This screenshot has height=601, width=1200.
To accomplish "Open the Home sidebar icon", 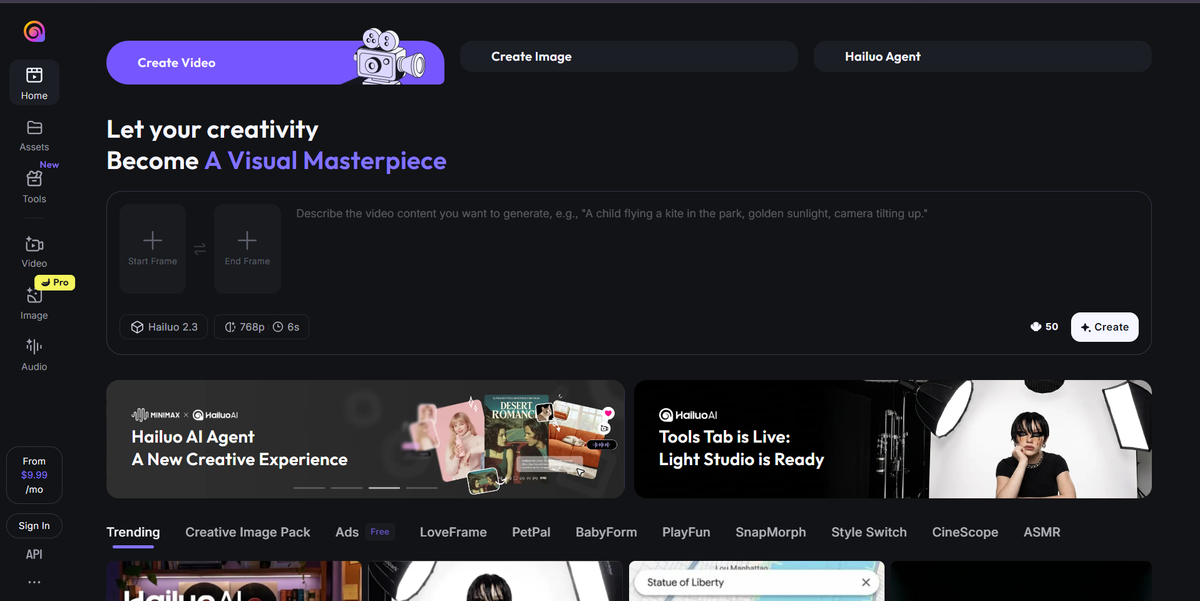I will tap(34, 82).
